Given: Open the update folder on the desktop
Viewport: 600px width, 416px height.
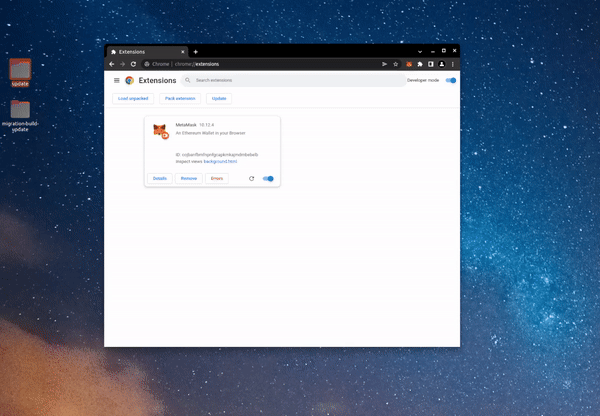Looking at the screenshot, I should tap(20, 73).
